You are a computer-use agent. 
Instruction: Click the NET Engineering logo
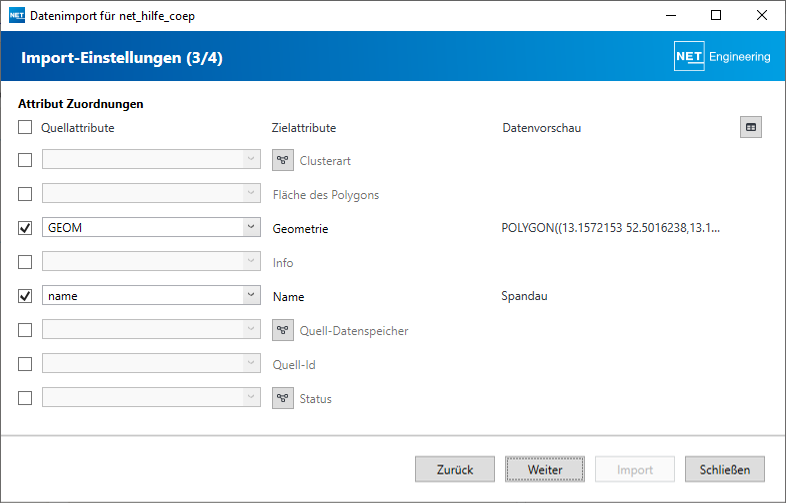click(722, 56)
